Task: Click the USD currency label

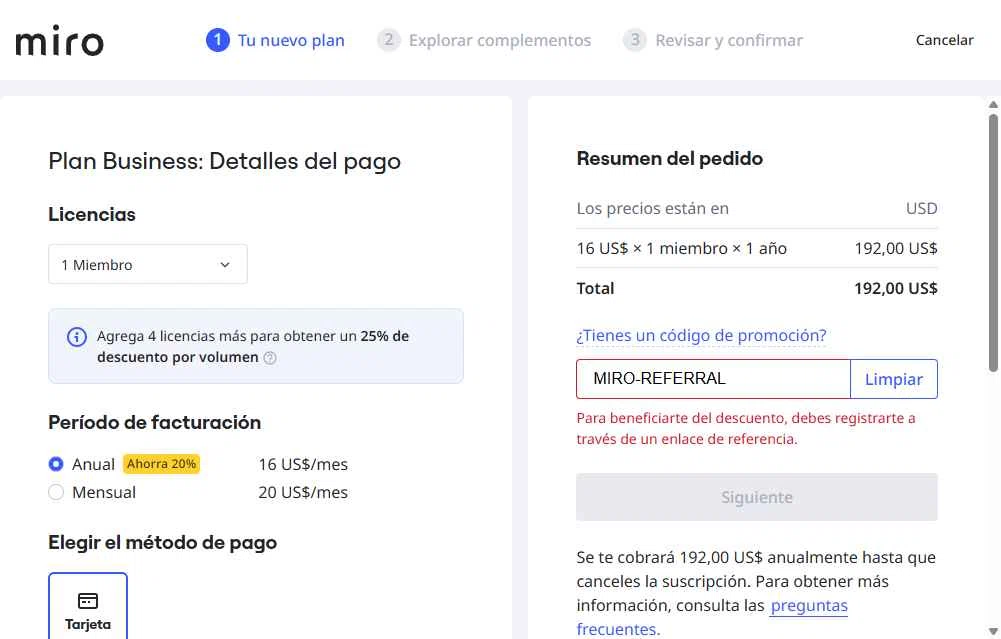Action: point(921,209)
